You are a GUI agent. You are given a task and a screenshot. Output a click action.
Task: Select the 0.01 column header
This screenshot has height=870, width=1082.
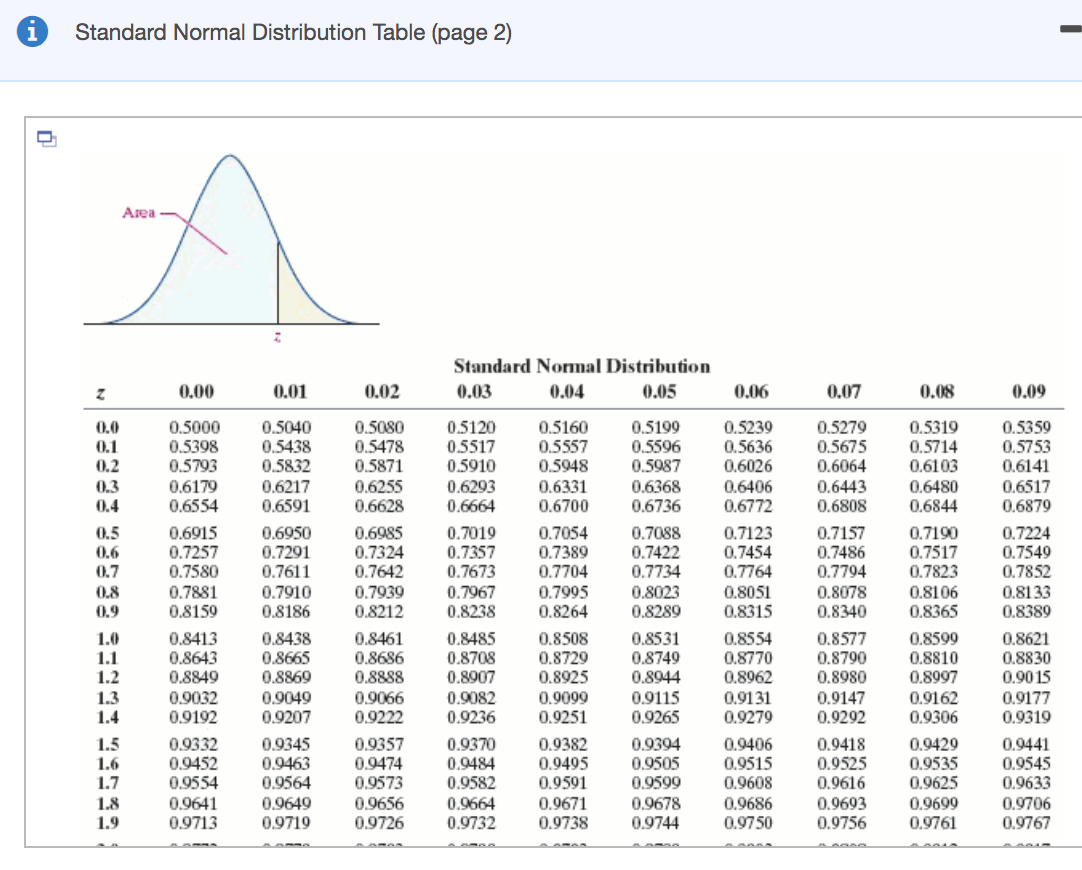point(290,392)
